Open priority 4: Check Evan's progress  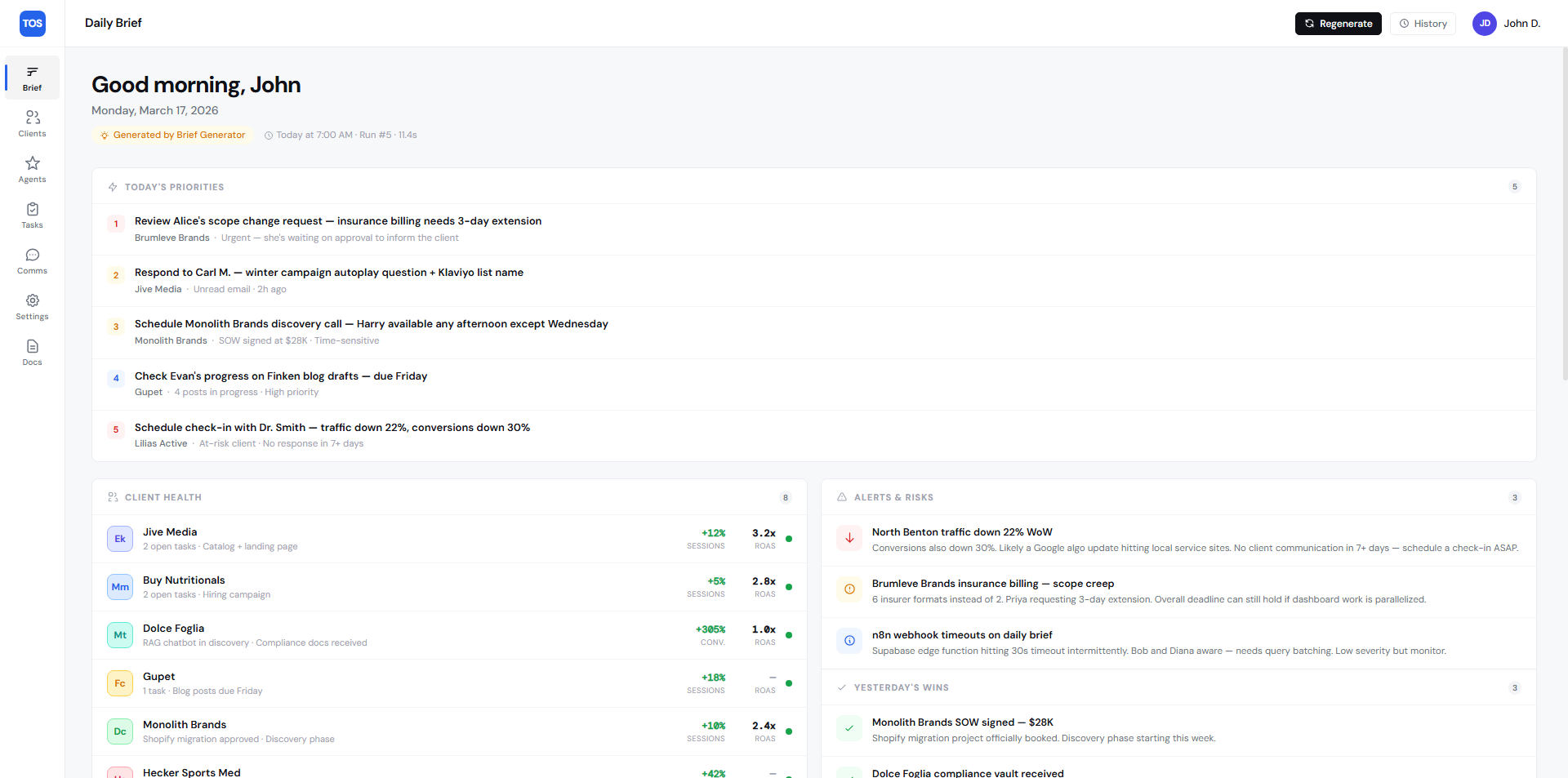click(813, 385)
